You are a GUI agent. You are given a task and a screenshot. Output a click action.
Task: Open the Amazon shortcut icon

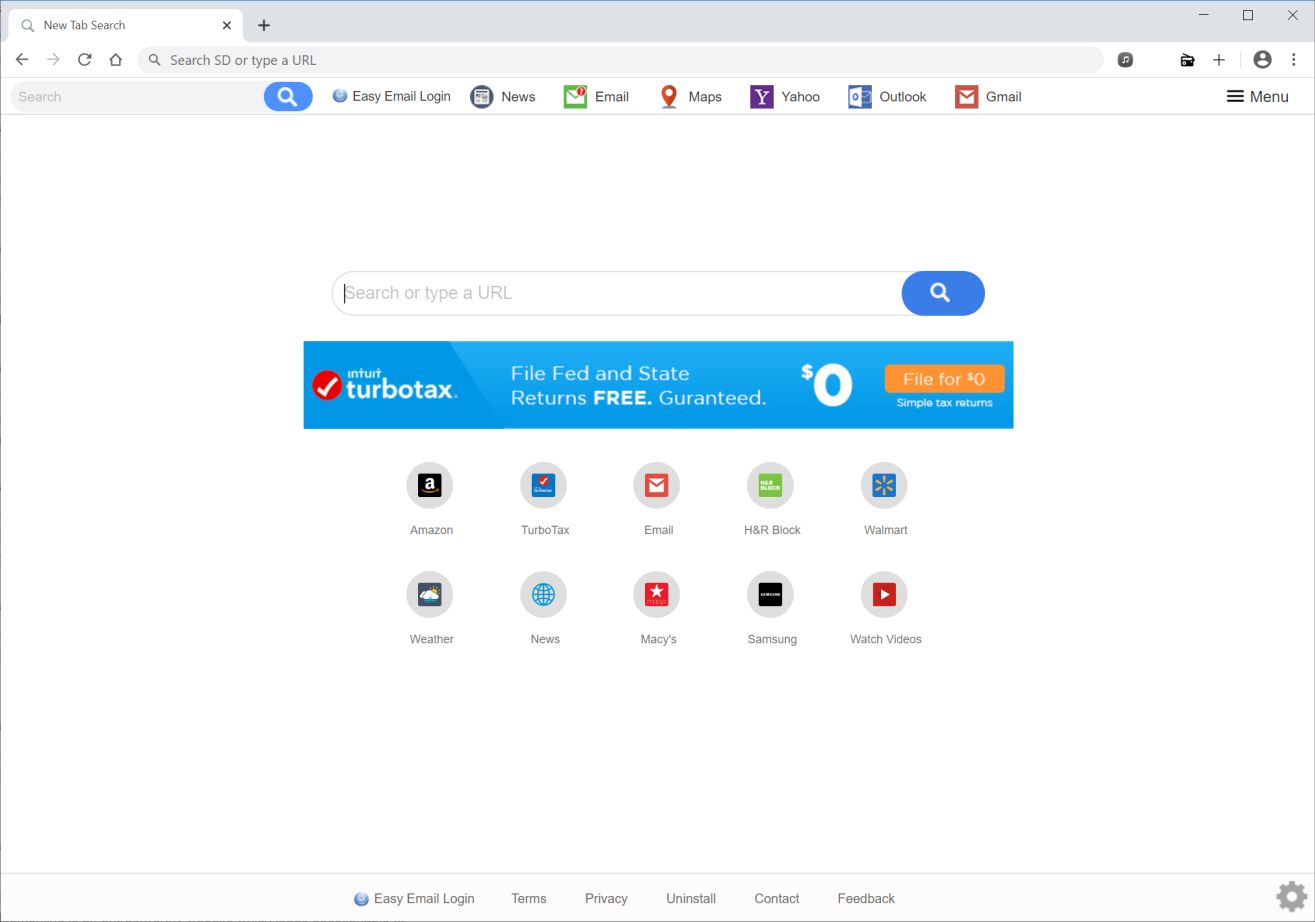430,484
